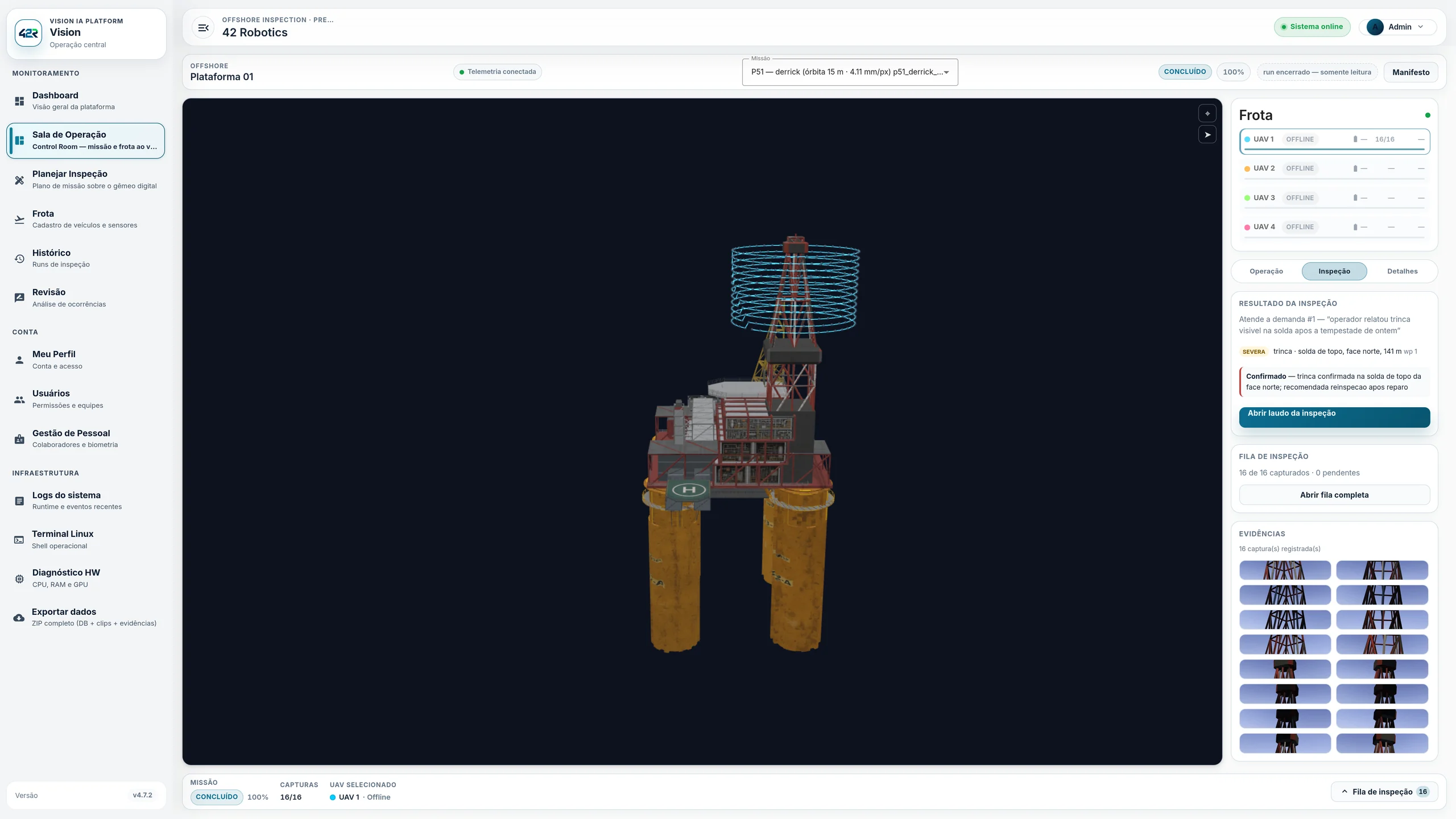Select the Inspeção tab
This screenshot has width=1456, height=819.
[x=1334, y=271]
